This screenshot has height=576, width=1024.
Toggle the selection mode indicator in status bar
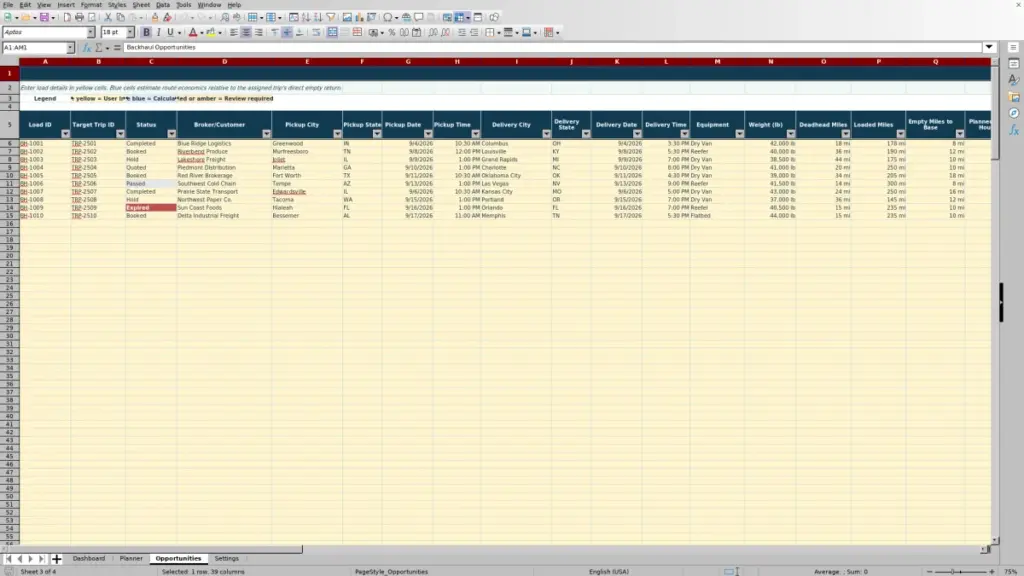731,571
